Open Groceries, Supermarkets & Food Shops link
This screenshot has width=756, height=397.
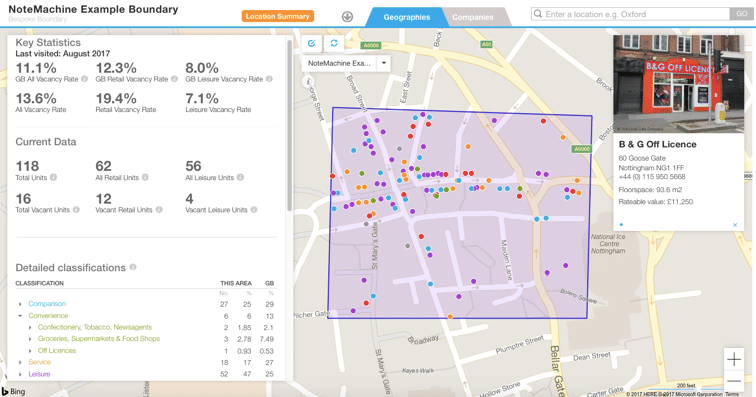pyautogui.click(x=99, y=339)
